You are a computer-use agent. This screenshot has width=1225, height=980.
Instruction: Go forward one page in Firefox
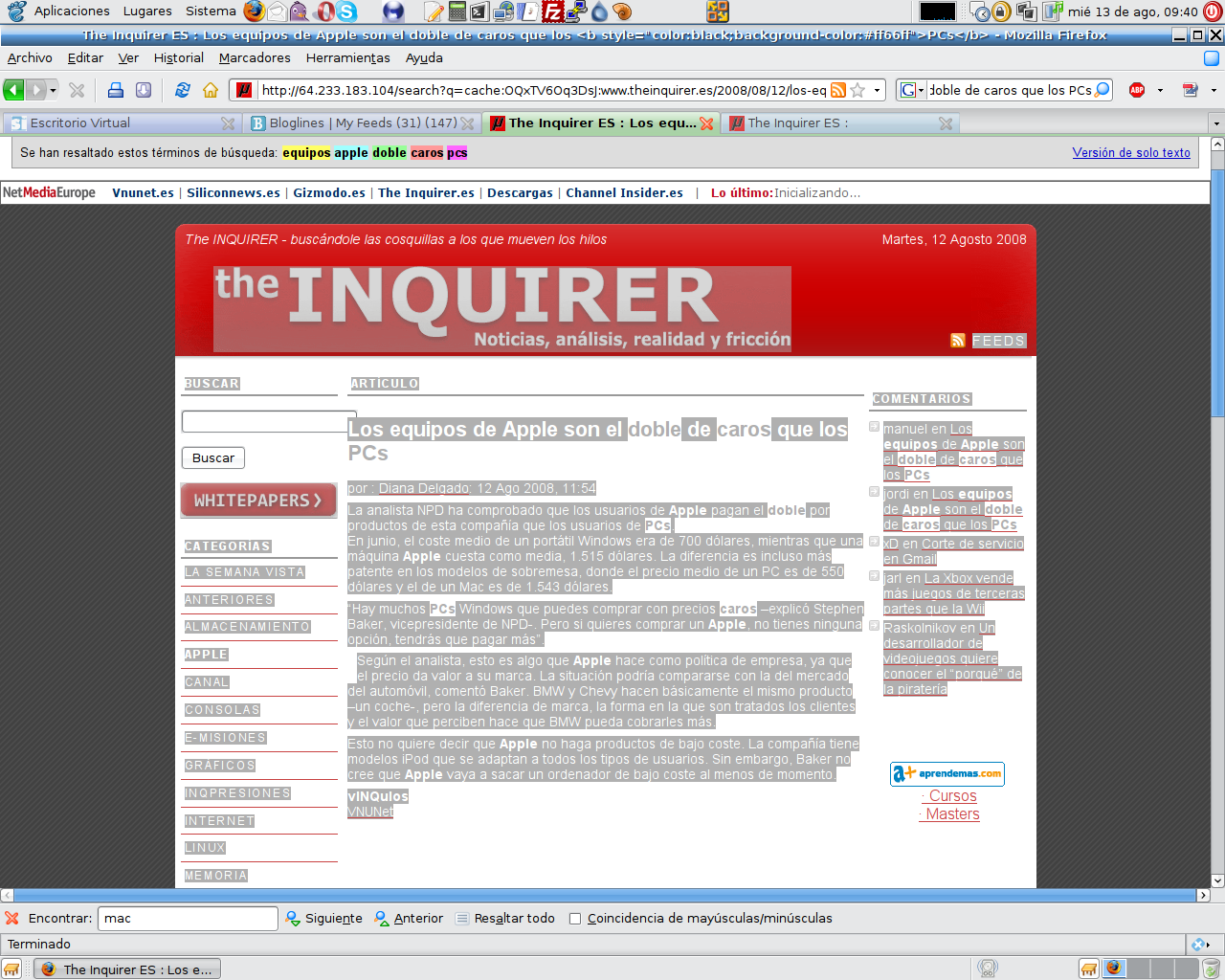click(35, 90)
